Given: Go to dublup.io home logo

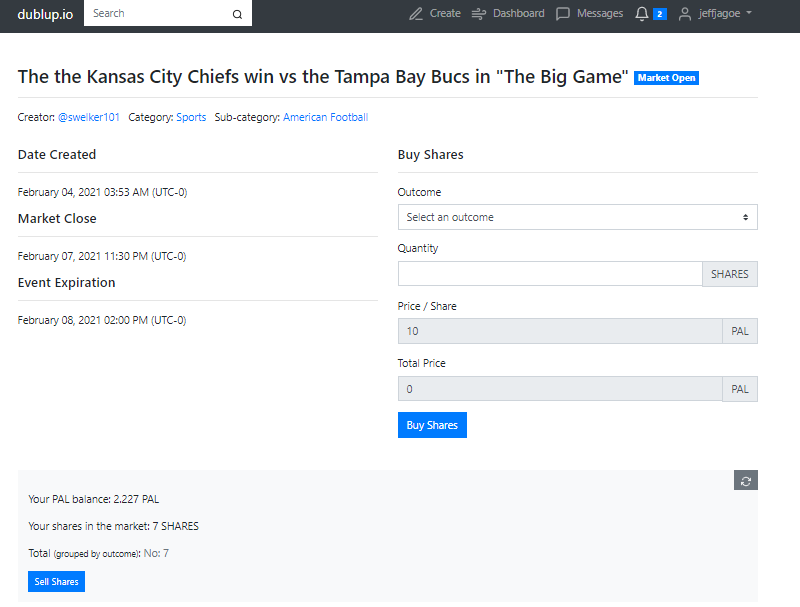Looking at the screenshot, I should (45, 14).
